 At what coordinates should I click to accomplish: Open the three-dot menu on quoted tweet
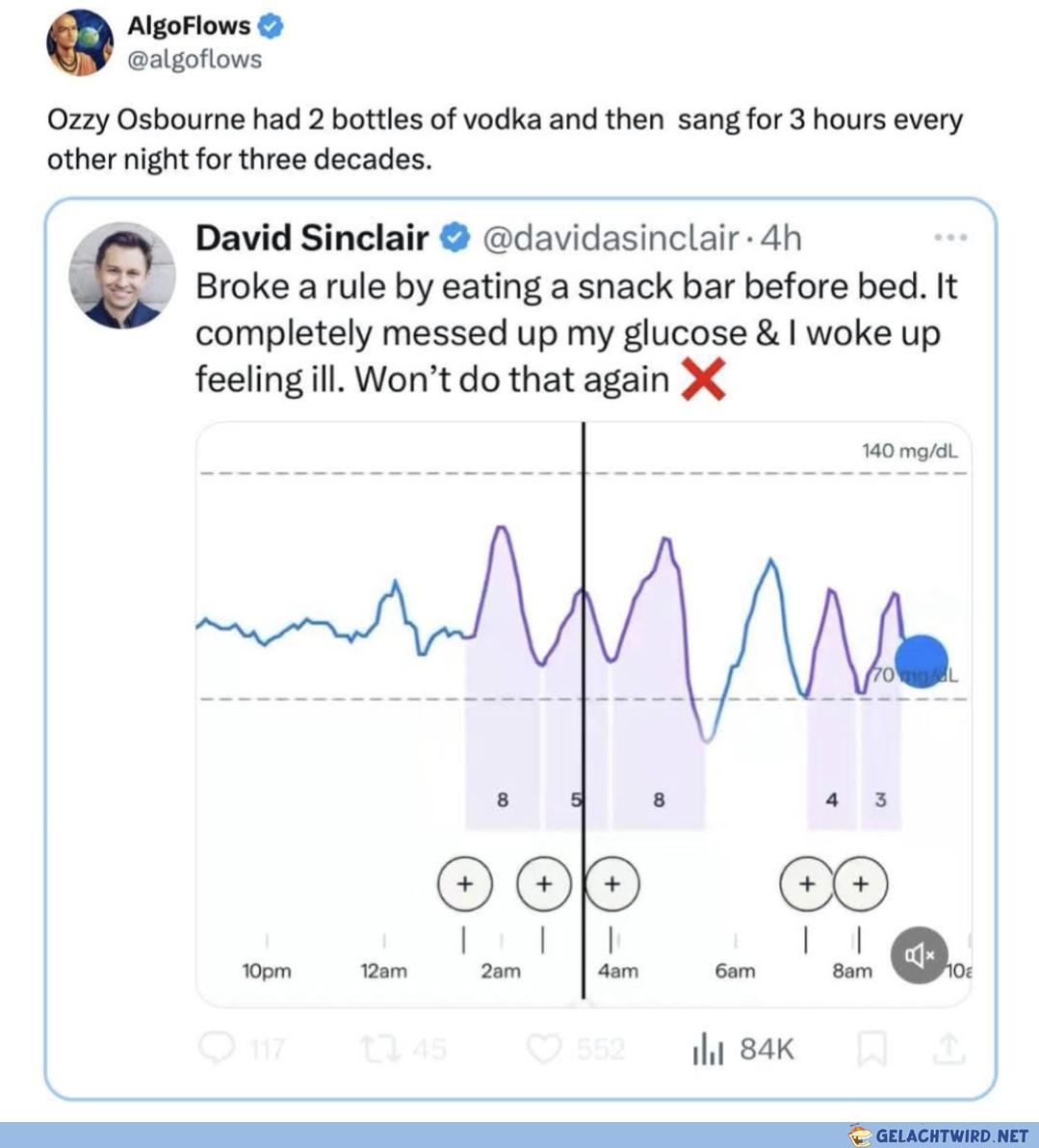(x=950, y=237)
